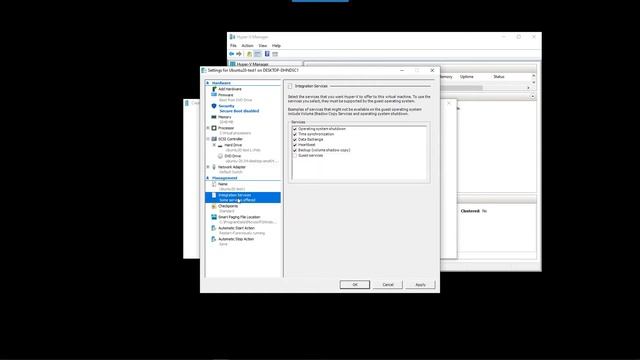
Task: Select Add Hardware in settings tree
Action: (230, 89)
